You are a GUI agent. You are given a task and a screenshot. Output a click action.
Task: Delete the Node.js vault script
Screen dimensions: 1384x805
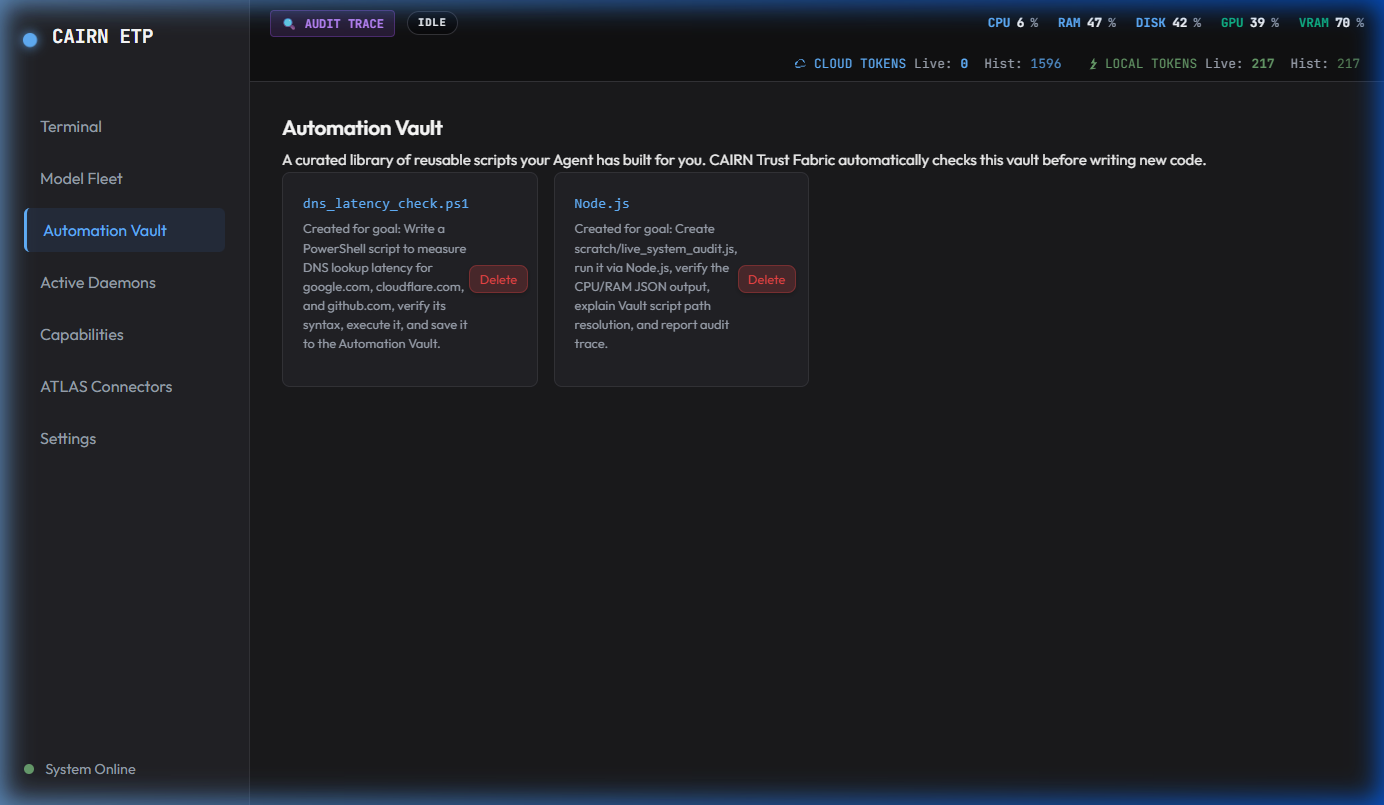(x=767, y=280)
